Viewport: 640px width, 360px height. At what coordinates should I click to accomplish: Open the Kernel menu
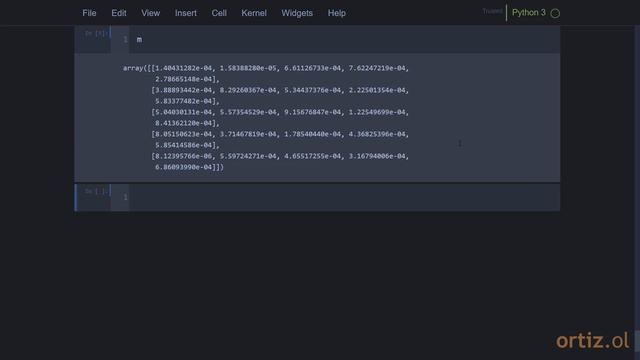(254, 13)
